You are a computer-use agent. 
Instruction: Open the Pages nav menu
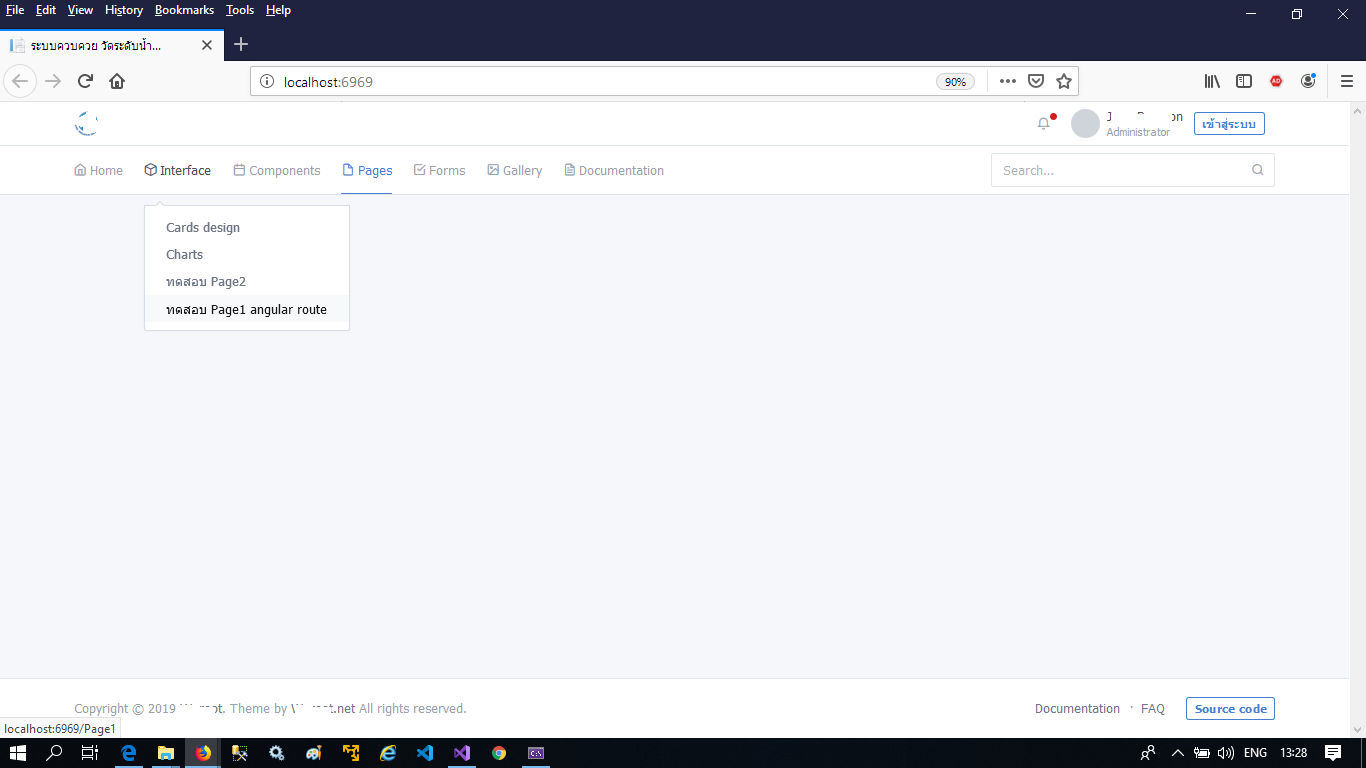[x=367, y=170]
